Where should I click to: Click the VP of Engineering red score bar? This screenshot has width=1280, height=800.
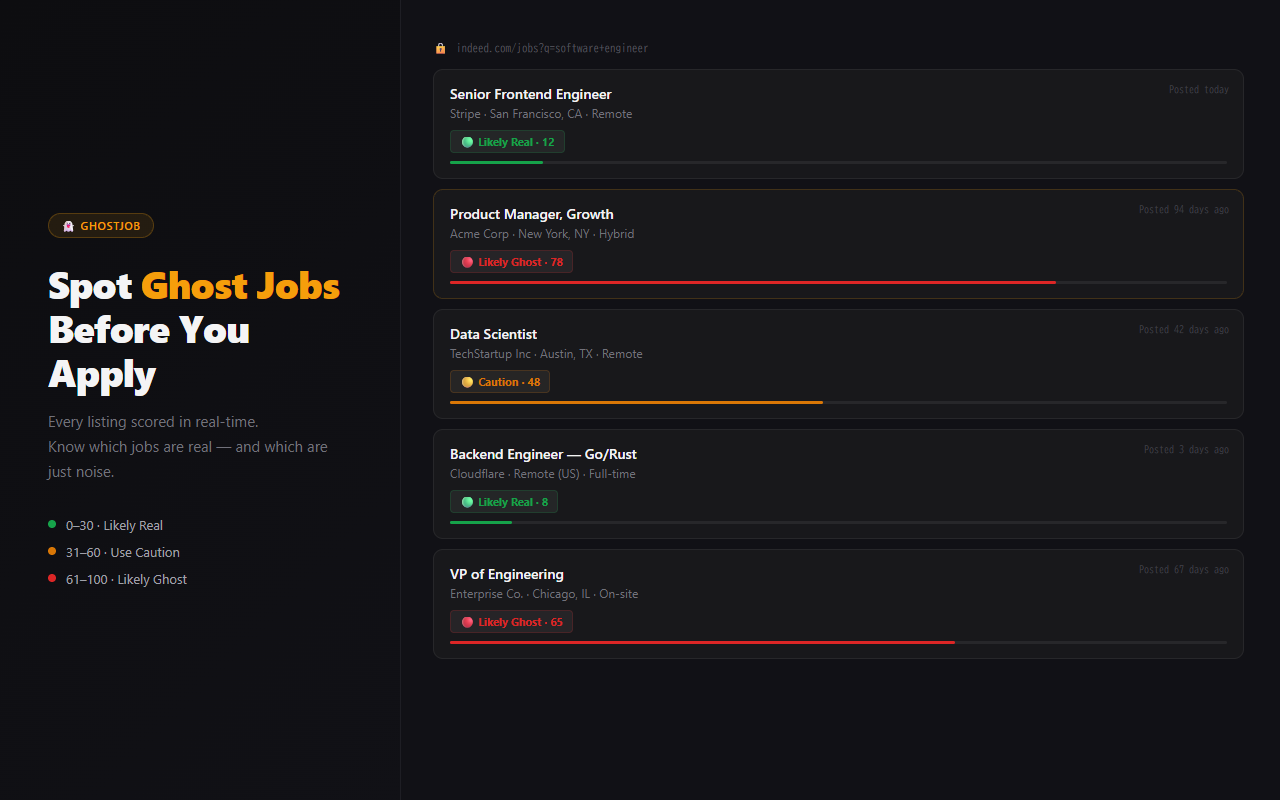click(x=702, y=642)
